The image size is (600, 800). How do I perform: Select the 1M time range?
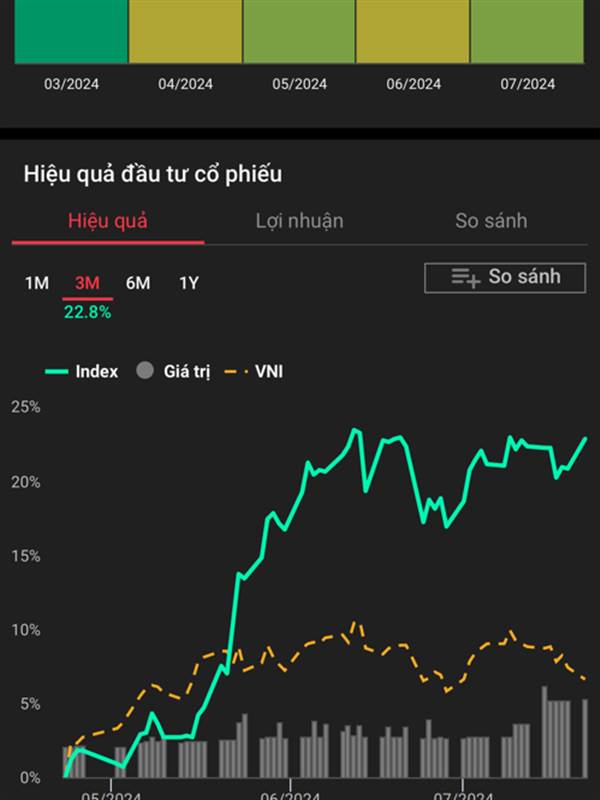(37, 283)
